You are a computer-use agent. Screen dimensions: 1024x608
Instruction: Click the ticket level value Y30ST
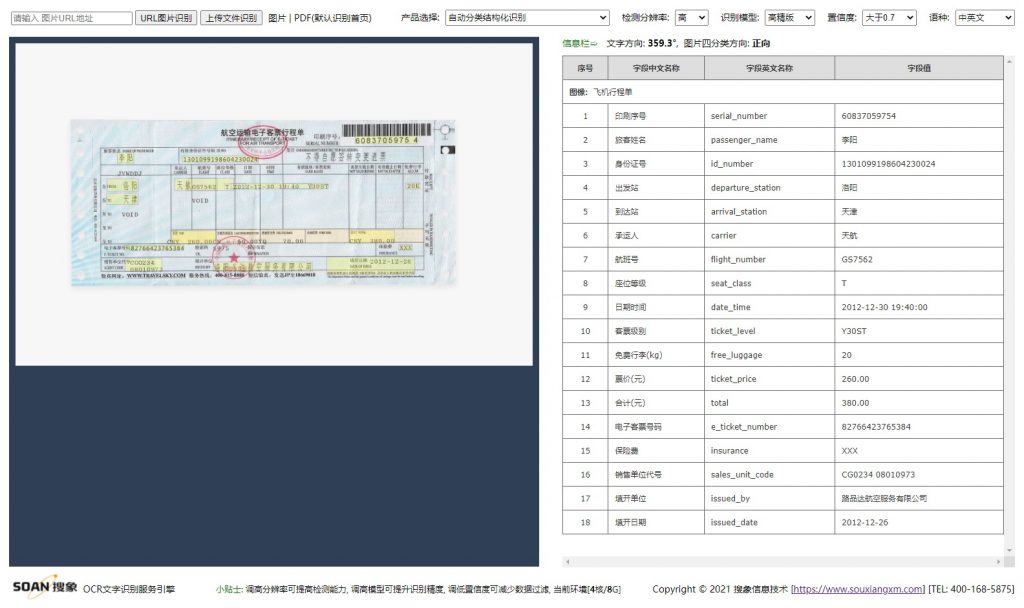point(854,331)
